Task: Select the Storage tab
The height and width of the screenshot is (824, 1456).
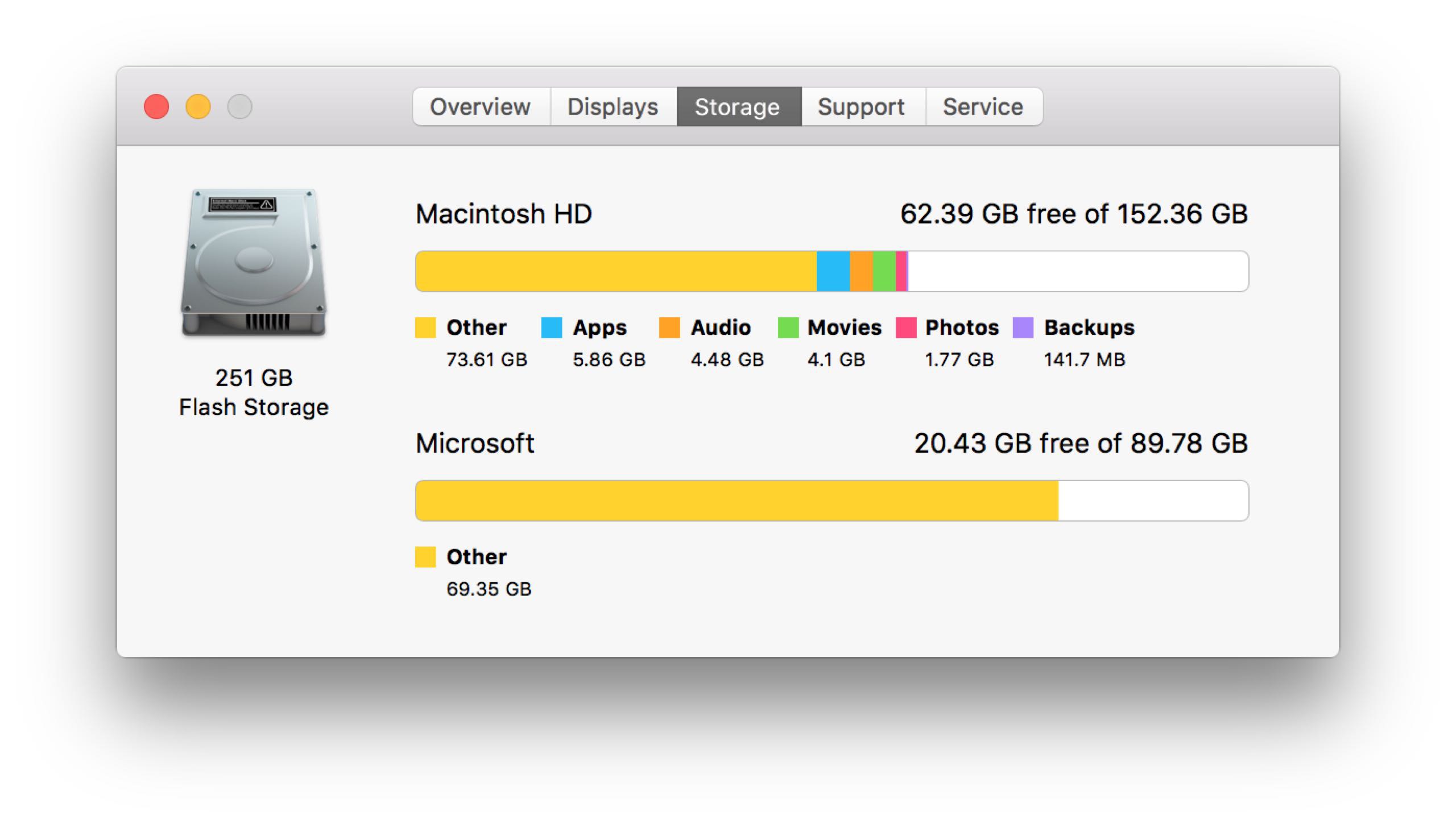Action: [x=738, y=107]
